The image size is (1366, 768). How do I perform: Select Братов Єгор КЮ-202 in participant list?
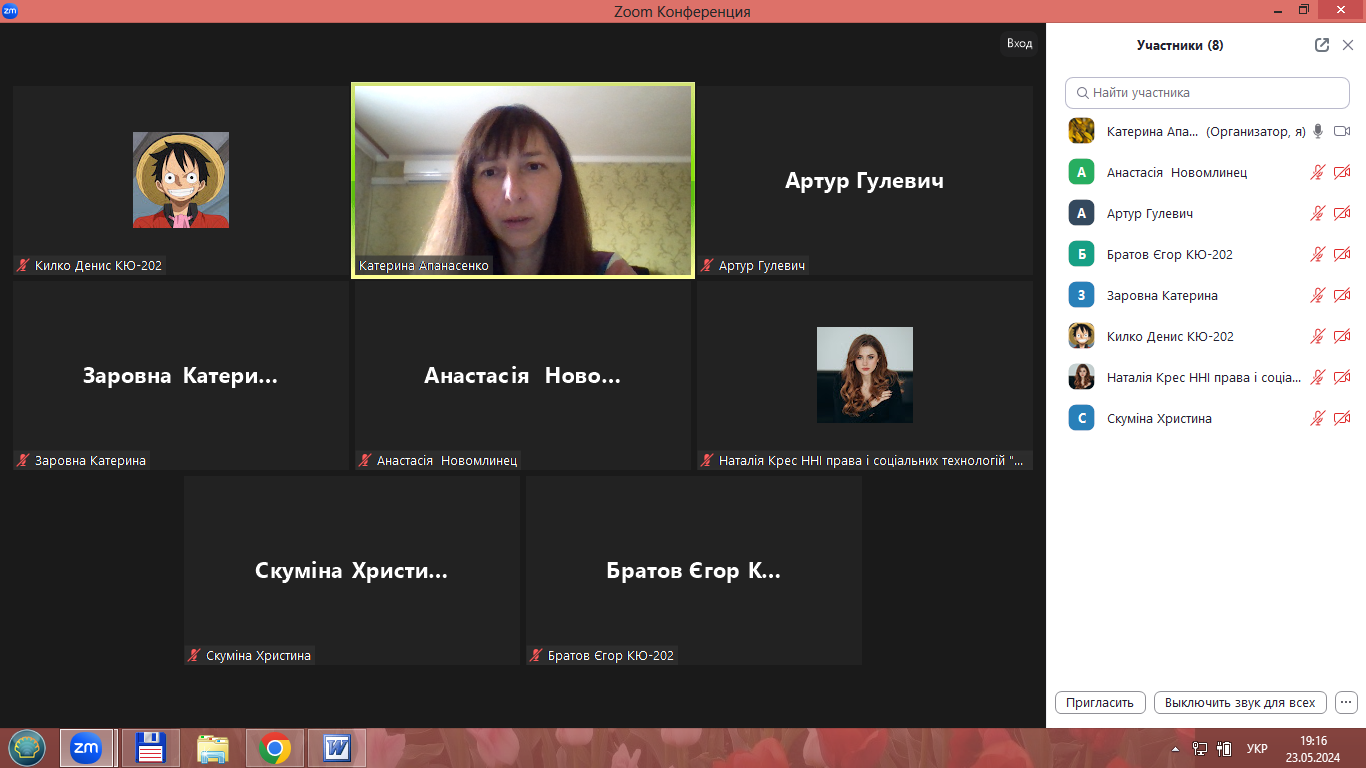[x=1169, y=254]
